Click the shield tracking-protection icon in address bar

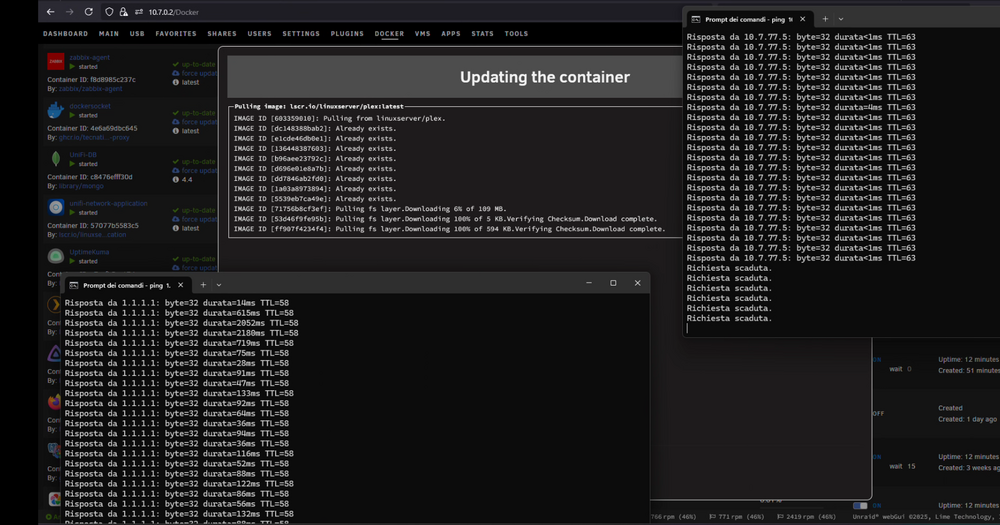click(109, 11)
